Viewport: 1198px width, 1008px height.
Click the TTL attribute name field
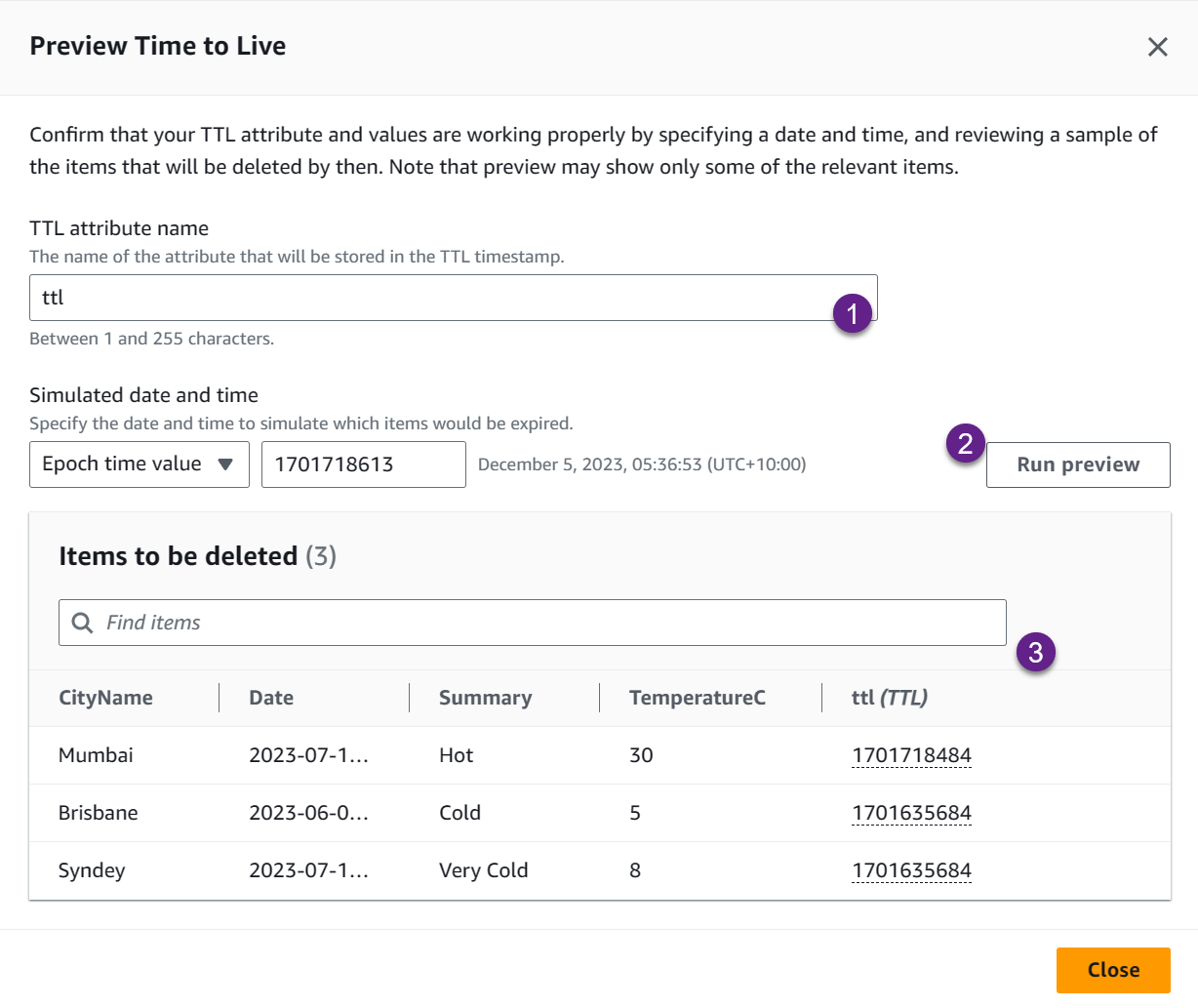(429, 298)
